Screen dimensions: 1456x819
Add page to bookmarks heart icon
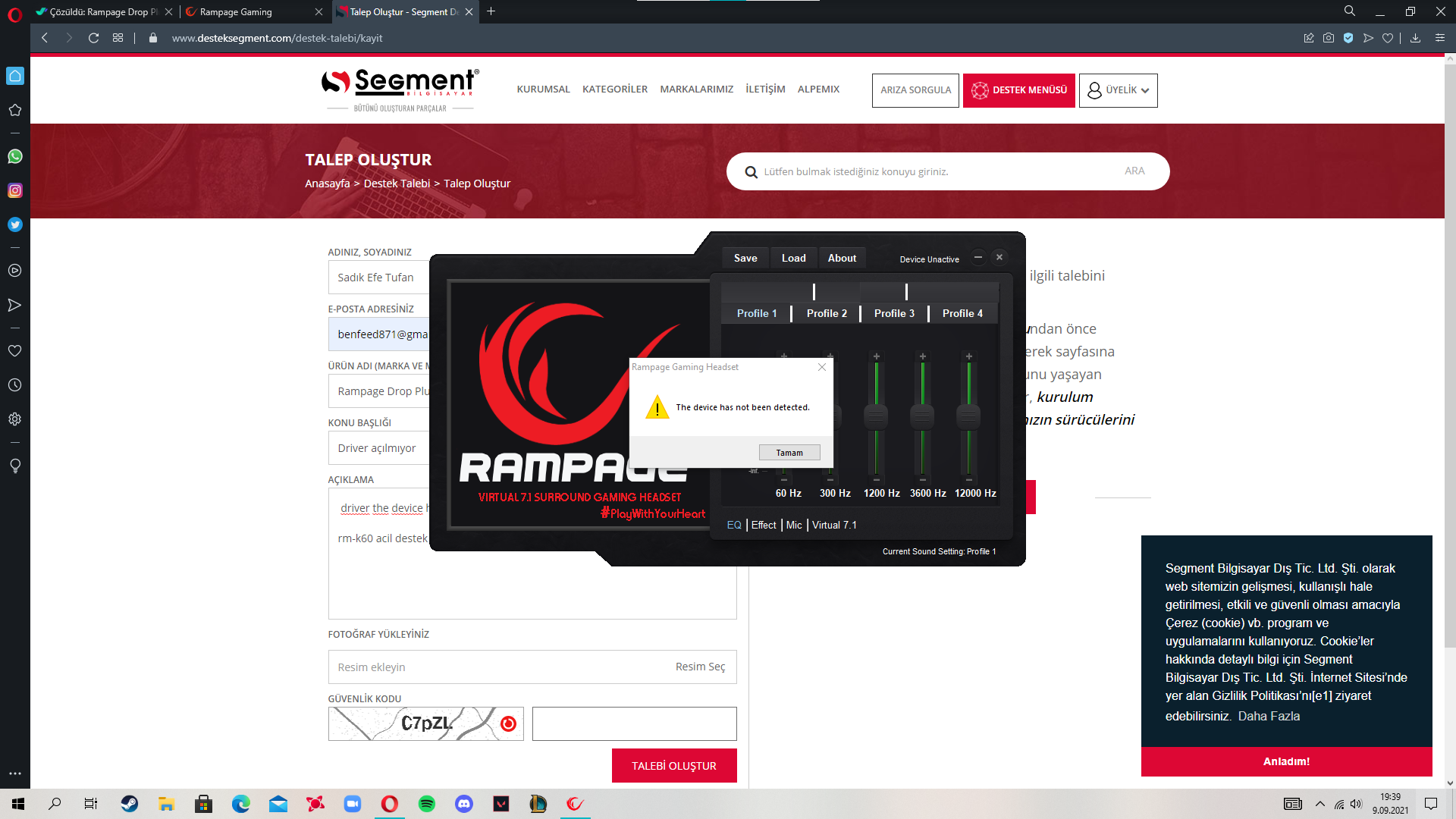point(1388,38)
